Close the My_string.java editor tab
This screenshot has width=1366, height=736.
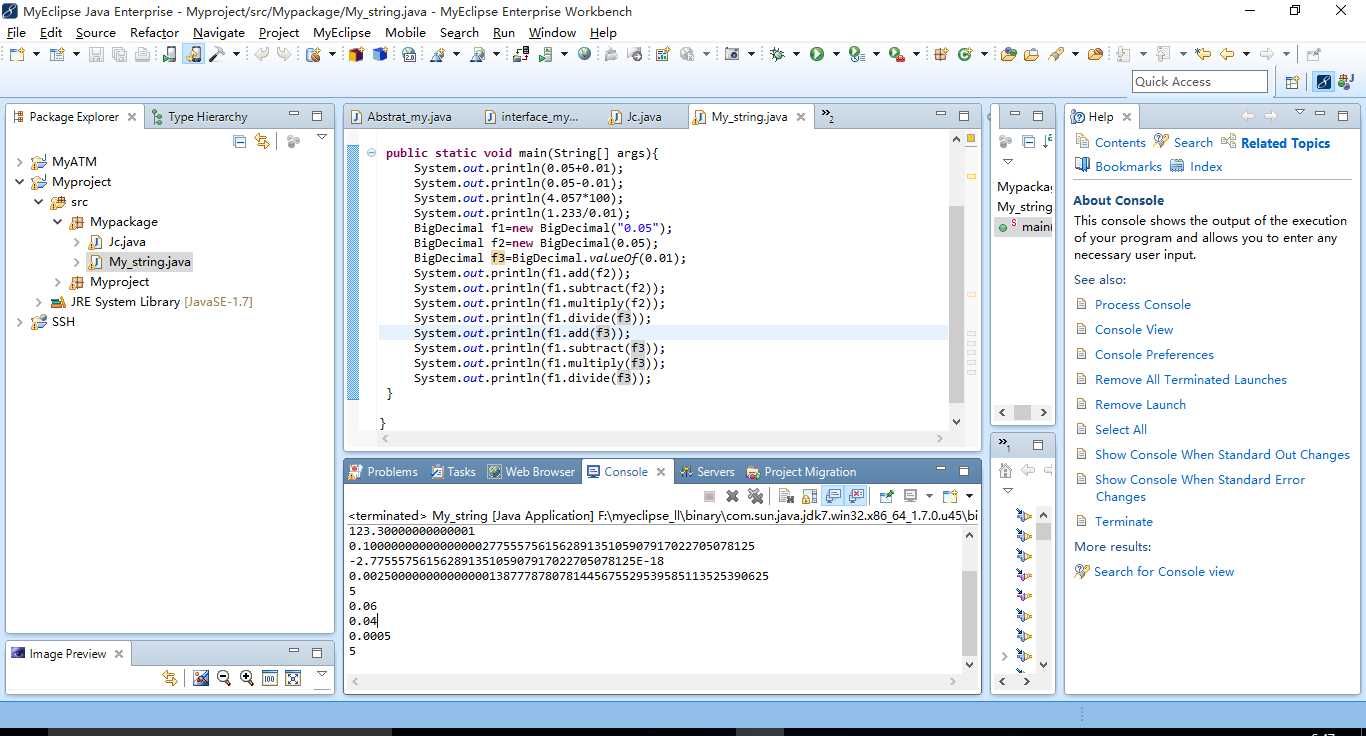pyautogui.click(x=800, y=117)
